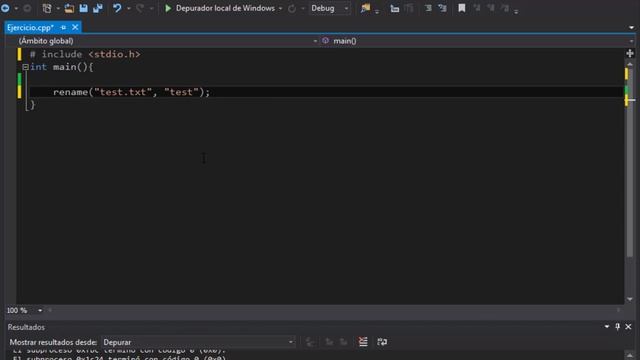
Task: Switch to the Ejercicio.cpp tab
Action: point(30,27)
